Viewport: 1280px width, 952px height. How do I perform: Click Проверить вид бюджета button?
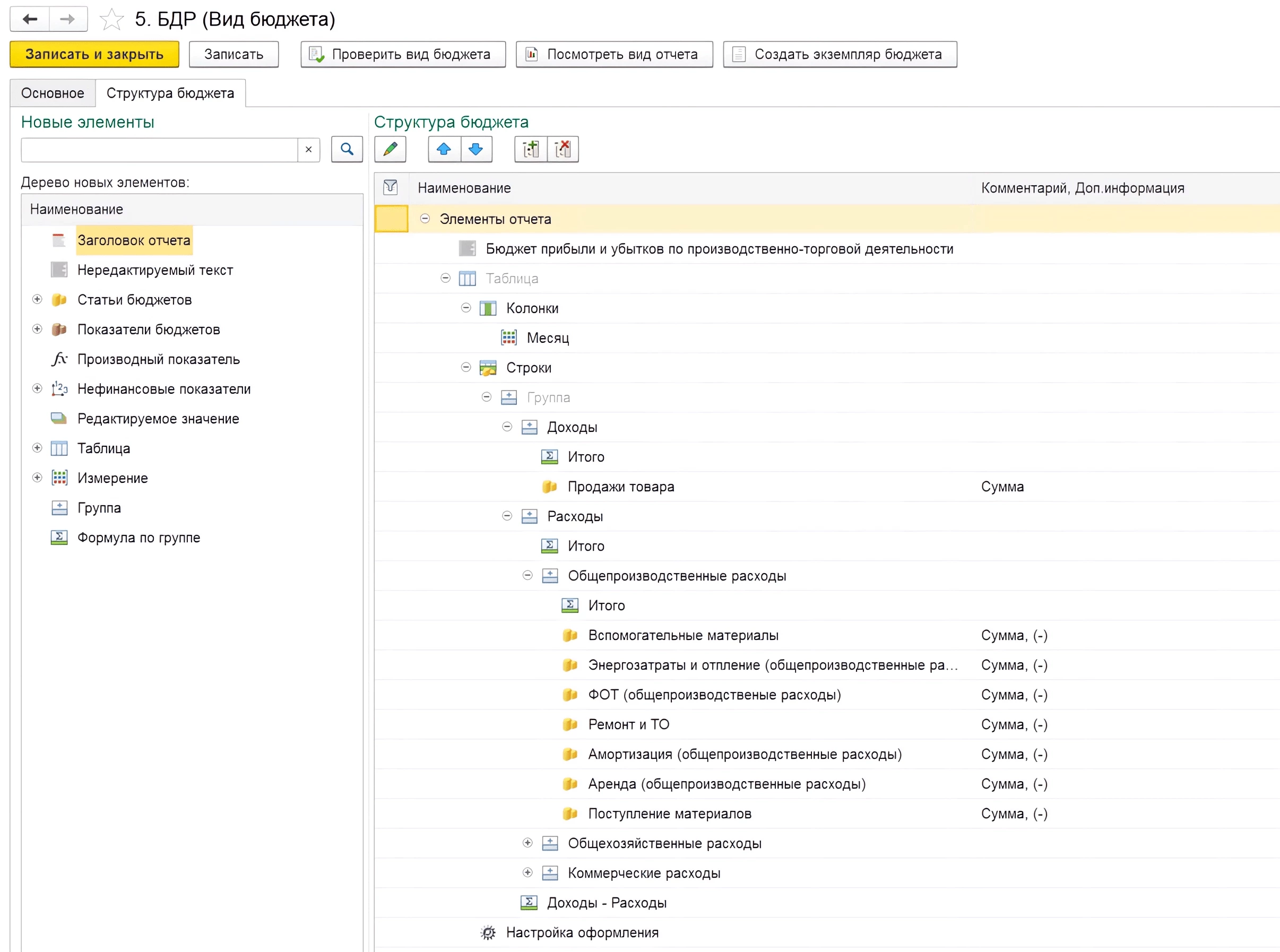click(403, 54)
